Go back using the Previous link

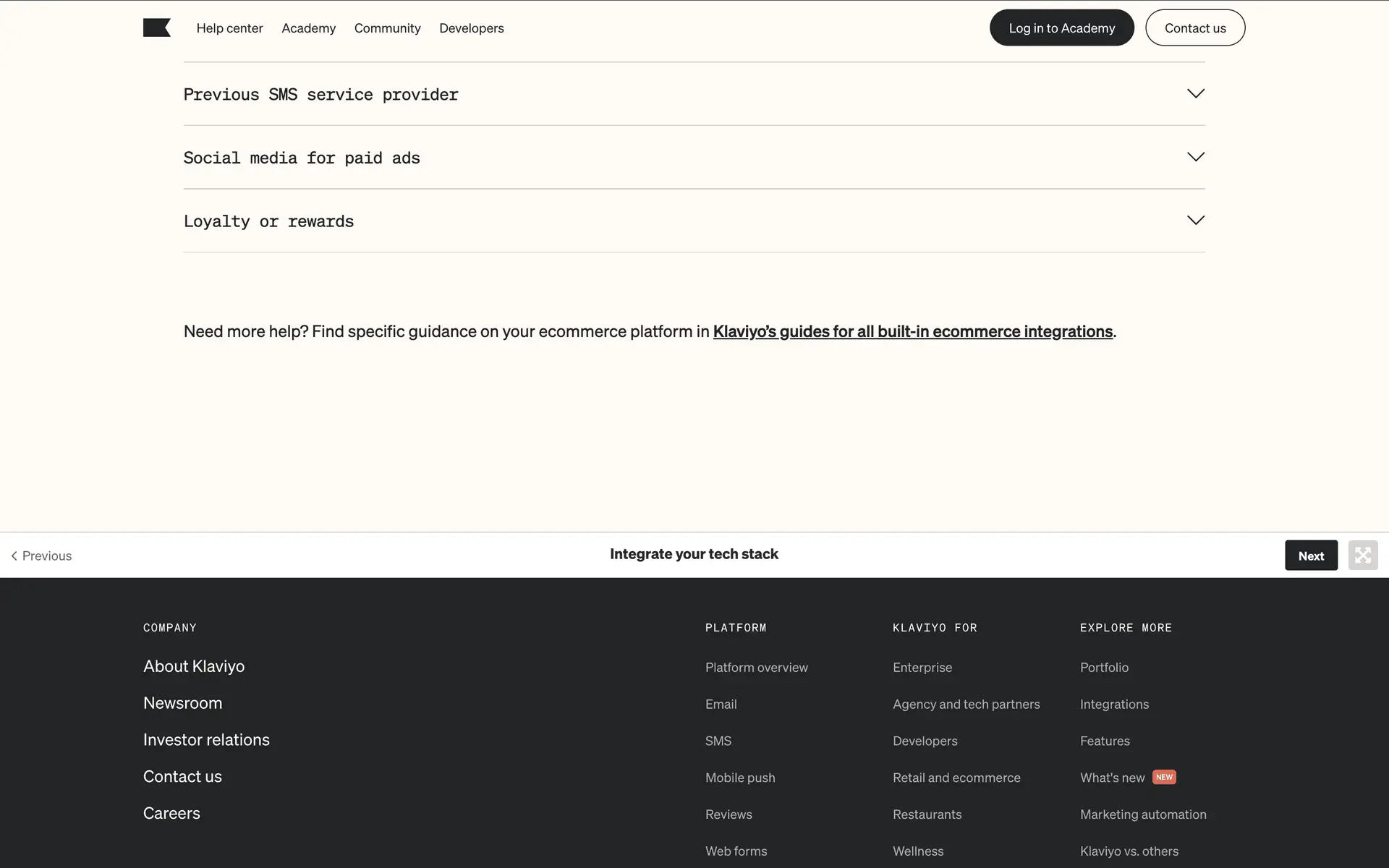coord(42,556)
